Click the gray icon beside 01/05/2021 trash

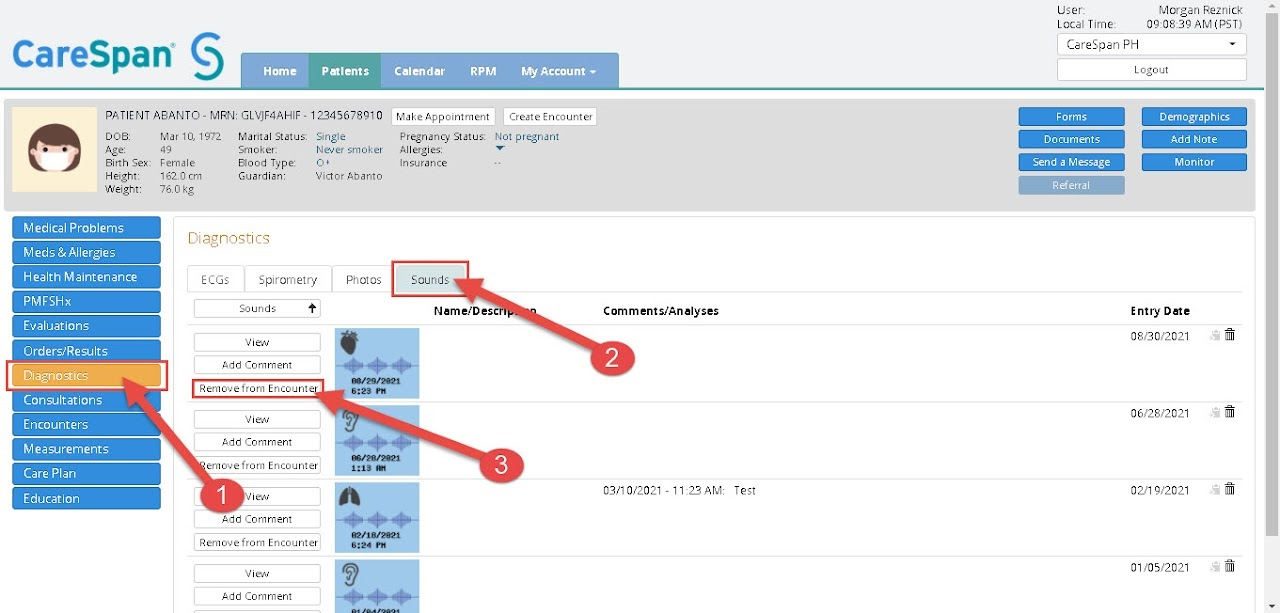click(1215, 567)
